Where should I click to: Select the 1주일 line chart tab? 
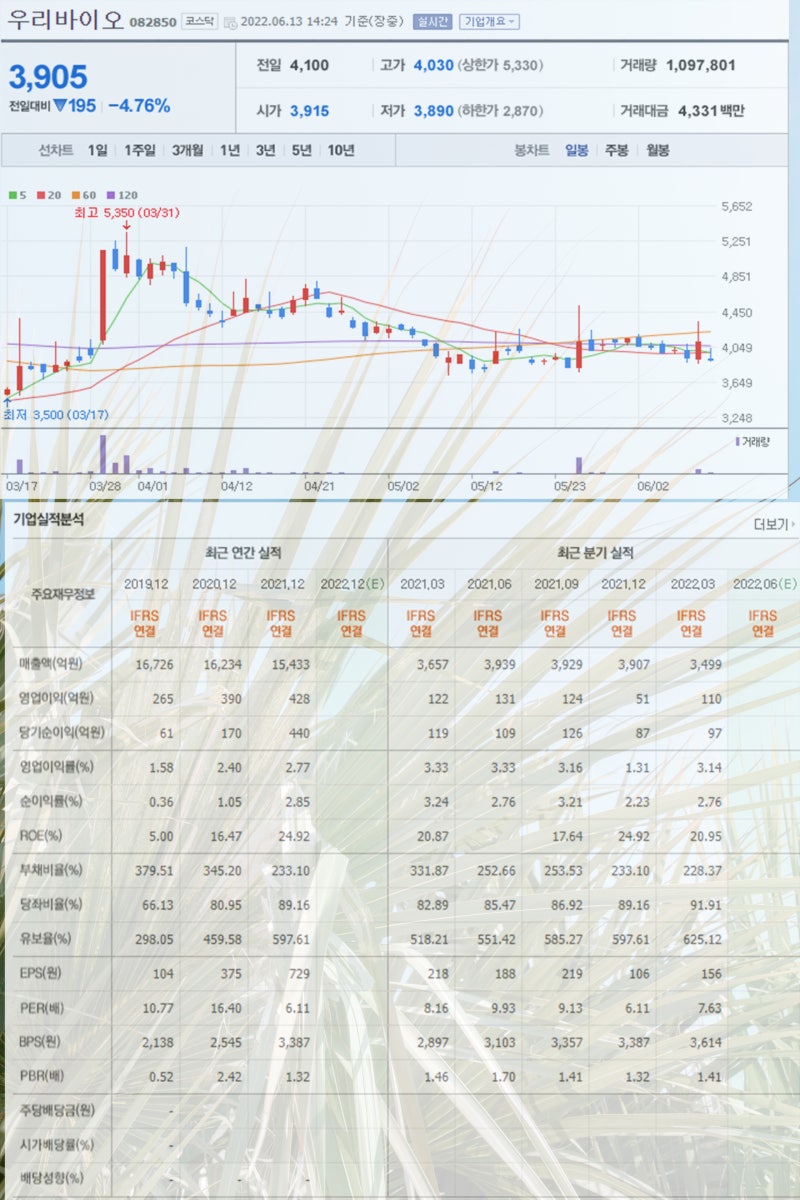140,150
